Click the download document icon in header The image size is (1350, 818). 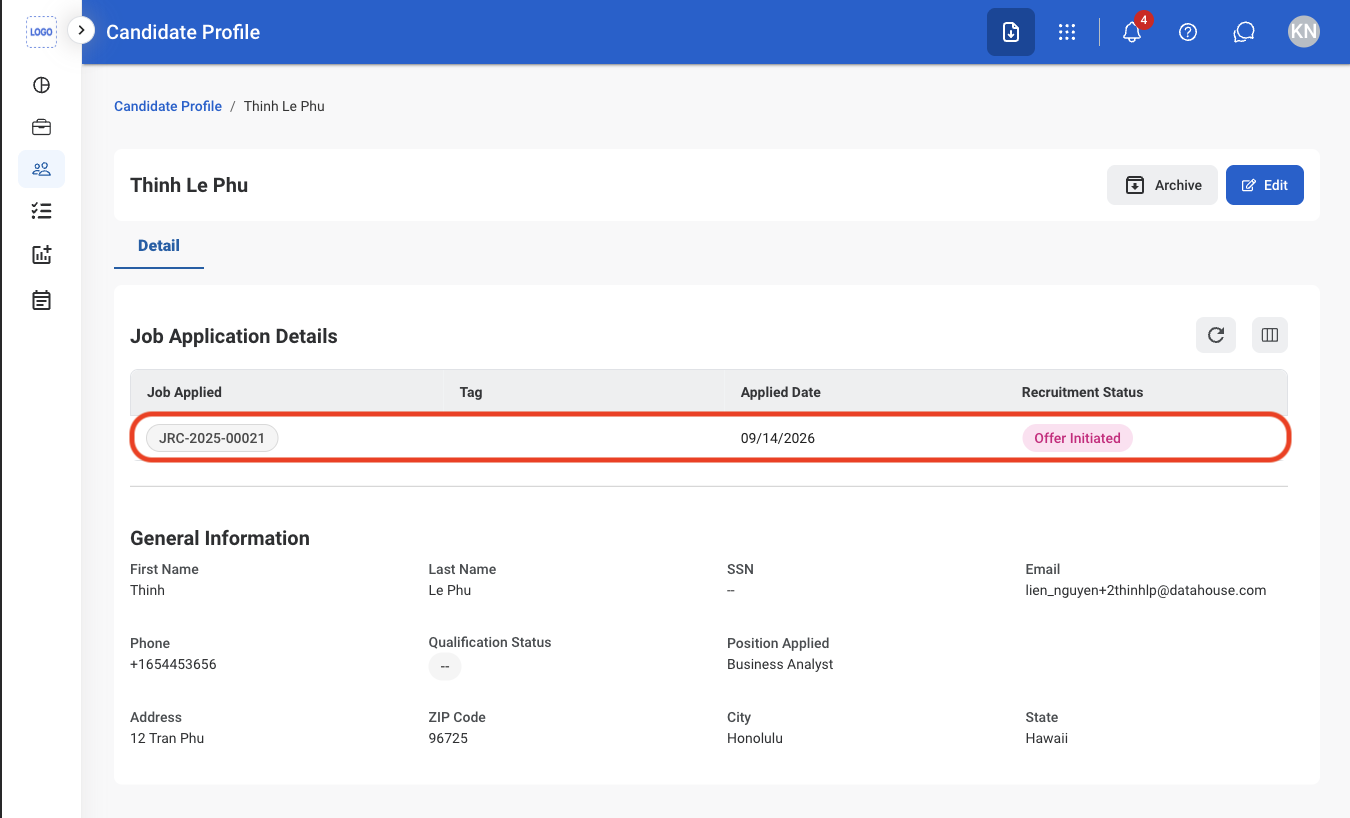coord(1011,32)
